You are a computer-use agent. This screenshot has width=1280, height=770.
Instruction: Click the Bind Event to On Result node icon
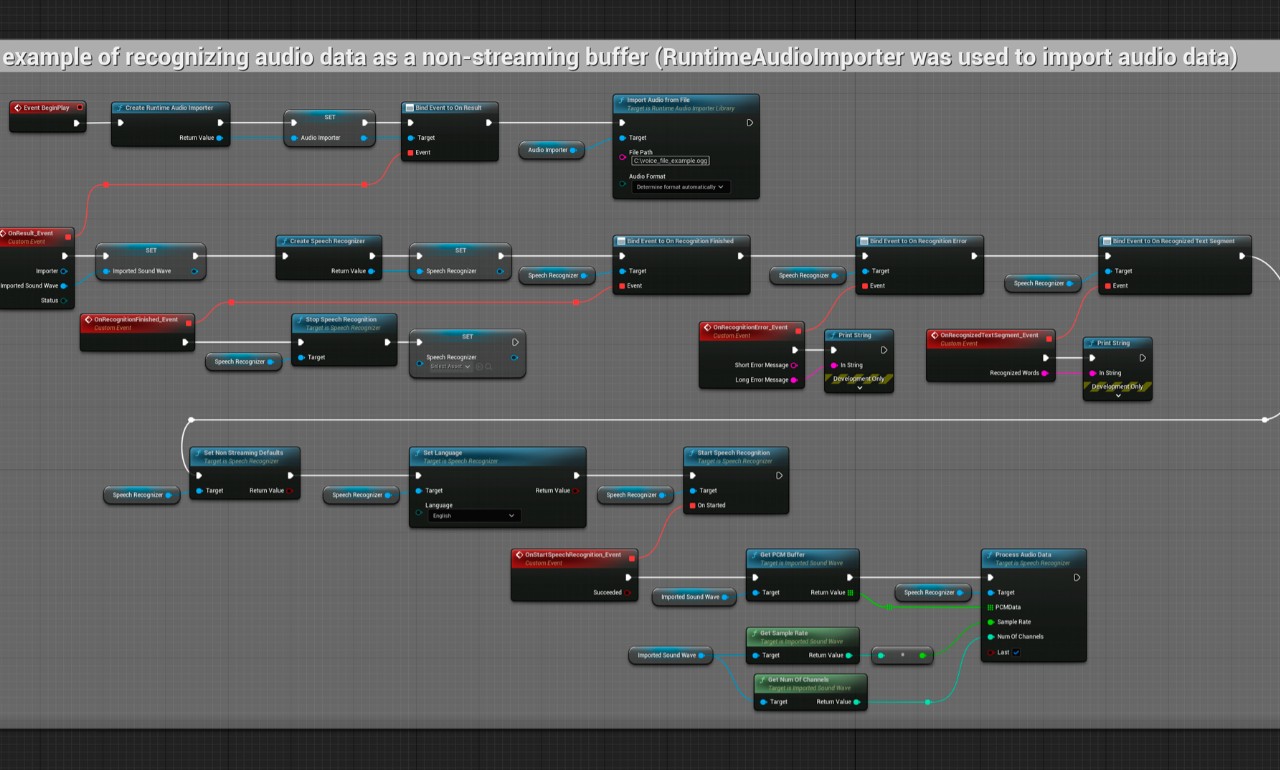click(410, 107)
